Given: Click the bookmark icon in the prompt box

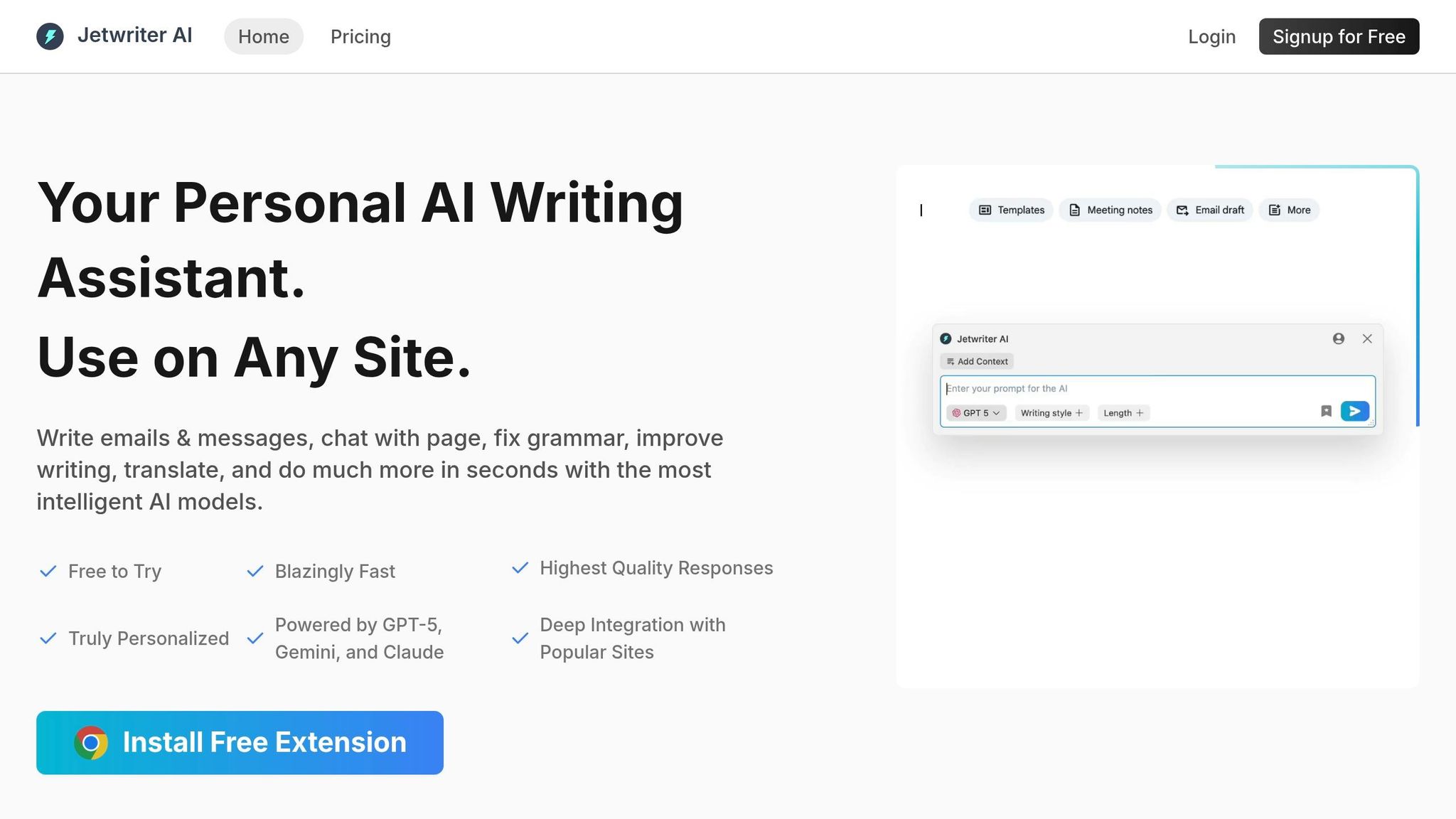Looking at the screenshot, I should 1325,411.
